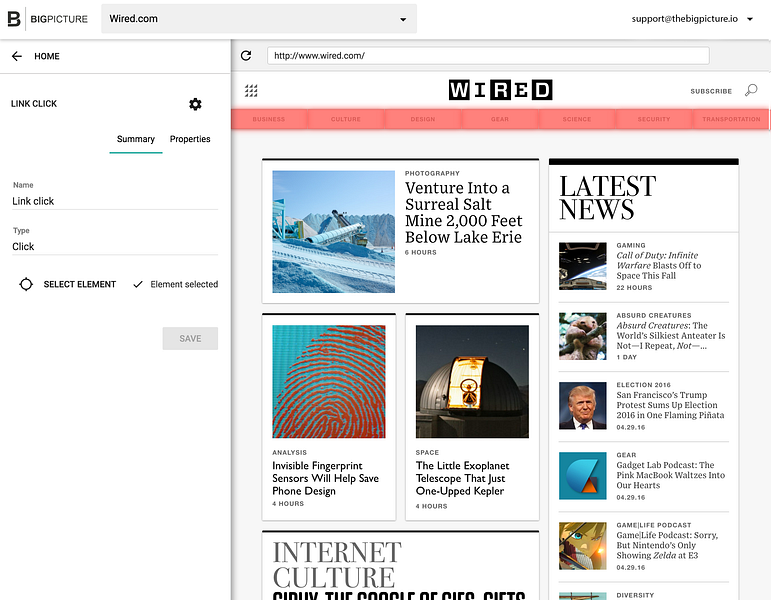Image resolution: width=771 pixels, height=600 pixels.
Task: Click the BigPicture B logo icon
Action: [14, 19]
